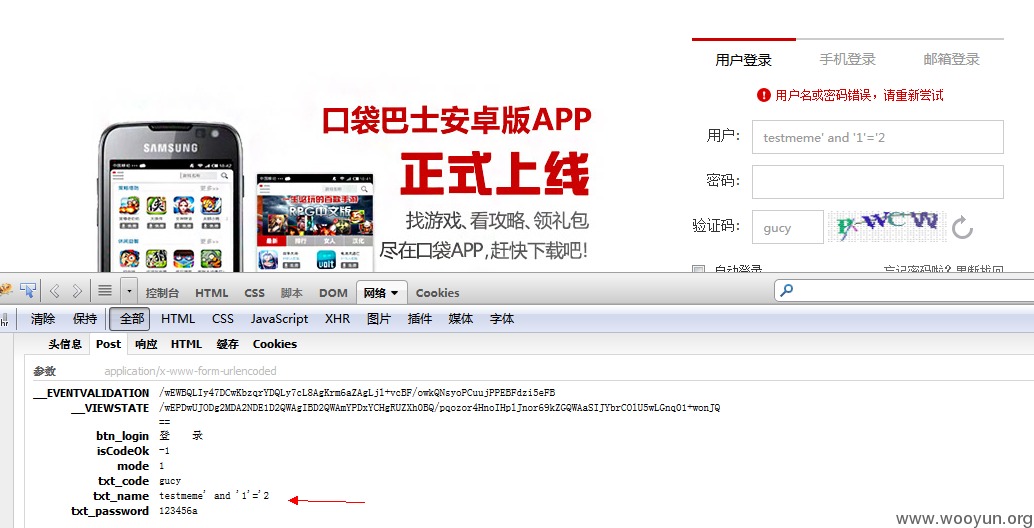Screen dimensions: 1034x528
Task: Click the 保持 persist button
Action: 85,319
